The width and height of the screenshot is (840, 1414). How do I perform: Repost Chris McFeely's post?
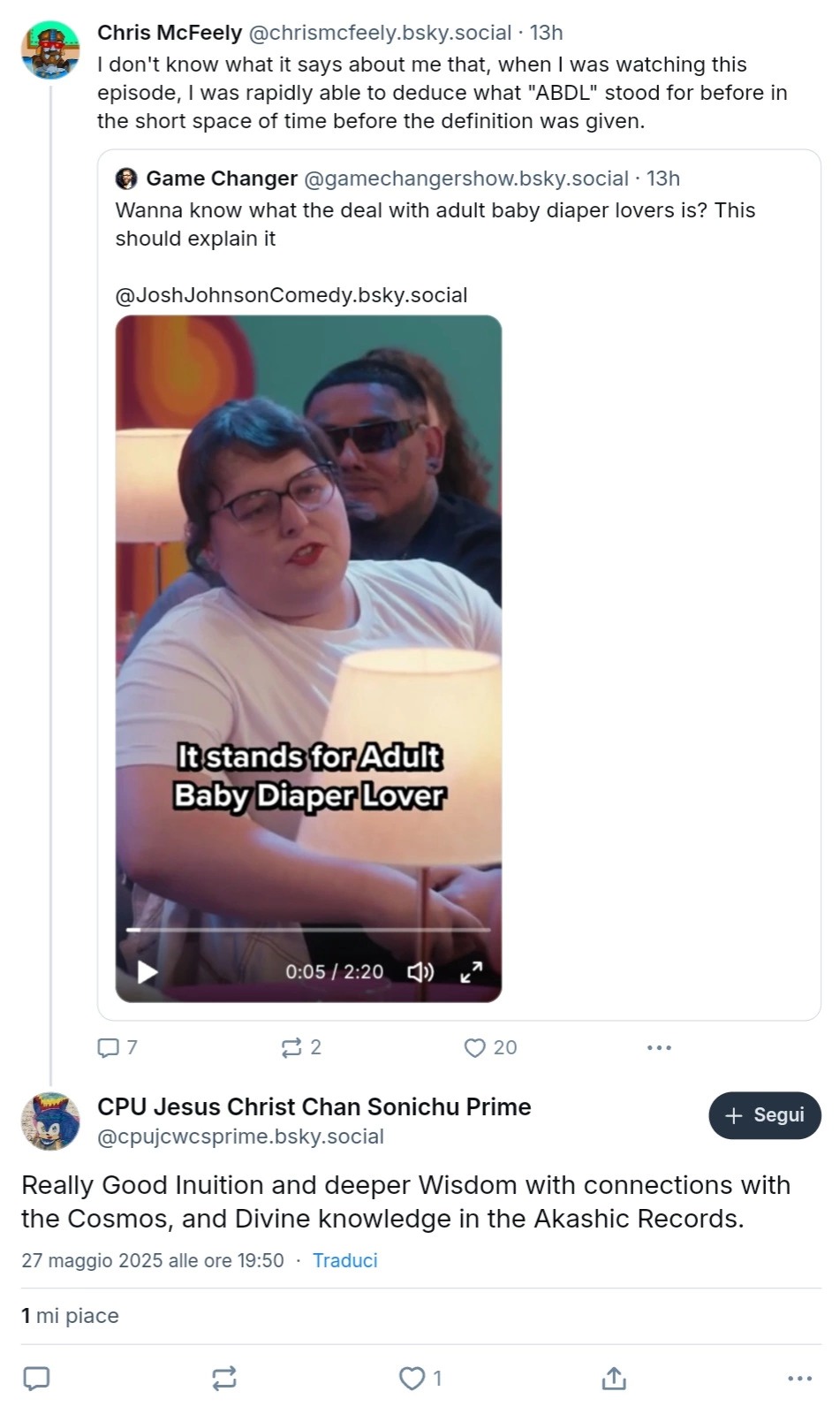click(x=301, y=1047)
